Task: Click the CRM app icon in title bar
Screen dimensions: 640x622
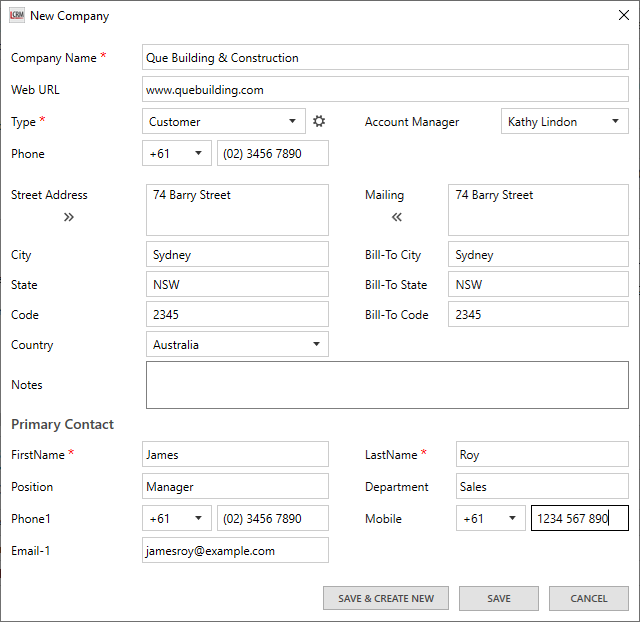Action: [x=16, y=15]
